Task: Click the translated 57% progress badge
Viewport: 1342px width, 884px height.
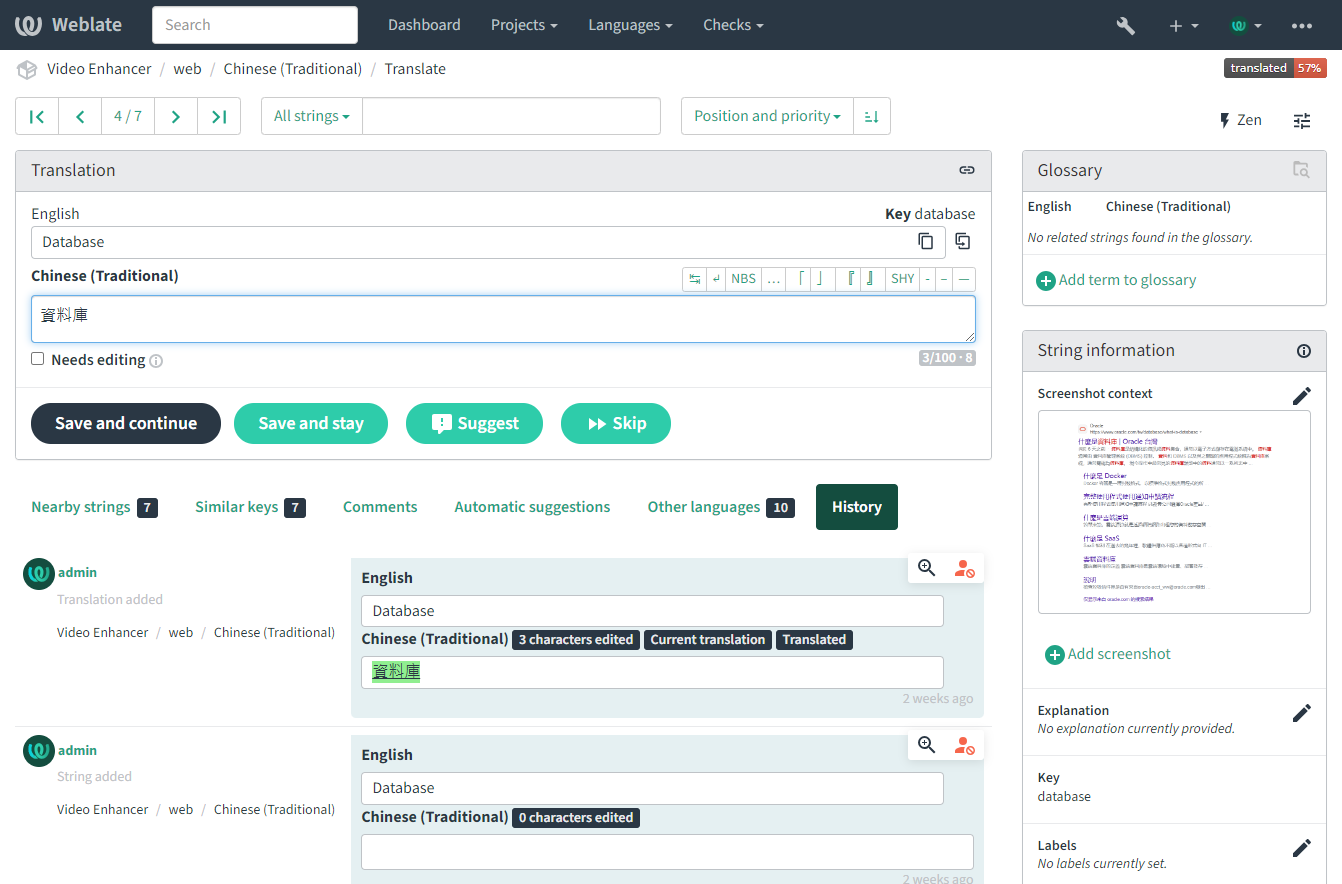Action: click(1274, 68)
